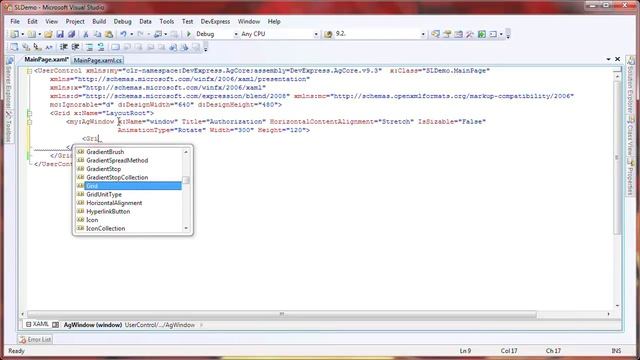Select the MainPage.xaml tab

(46, 60)
